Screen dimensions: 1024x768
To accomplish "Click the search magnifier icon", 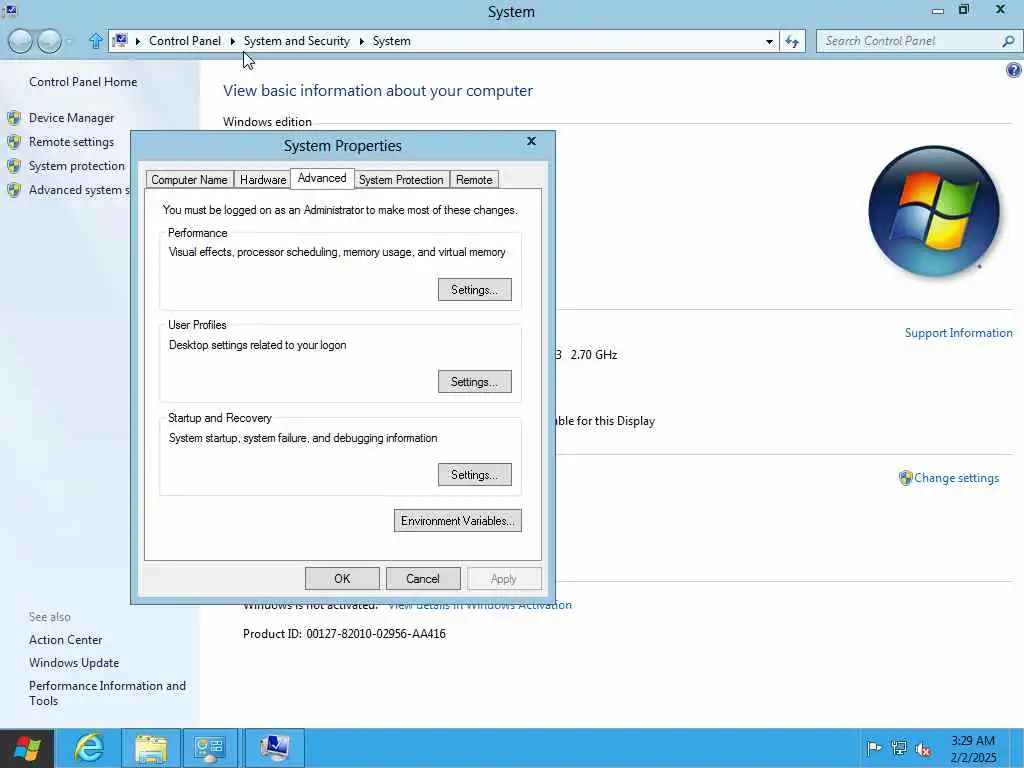I will coord(1008,41).
